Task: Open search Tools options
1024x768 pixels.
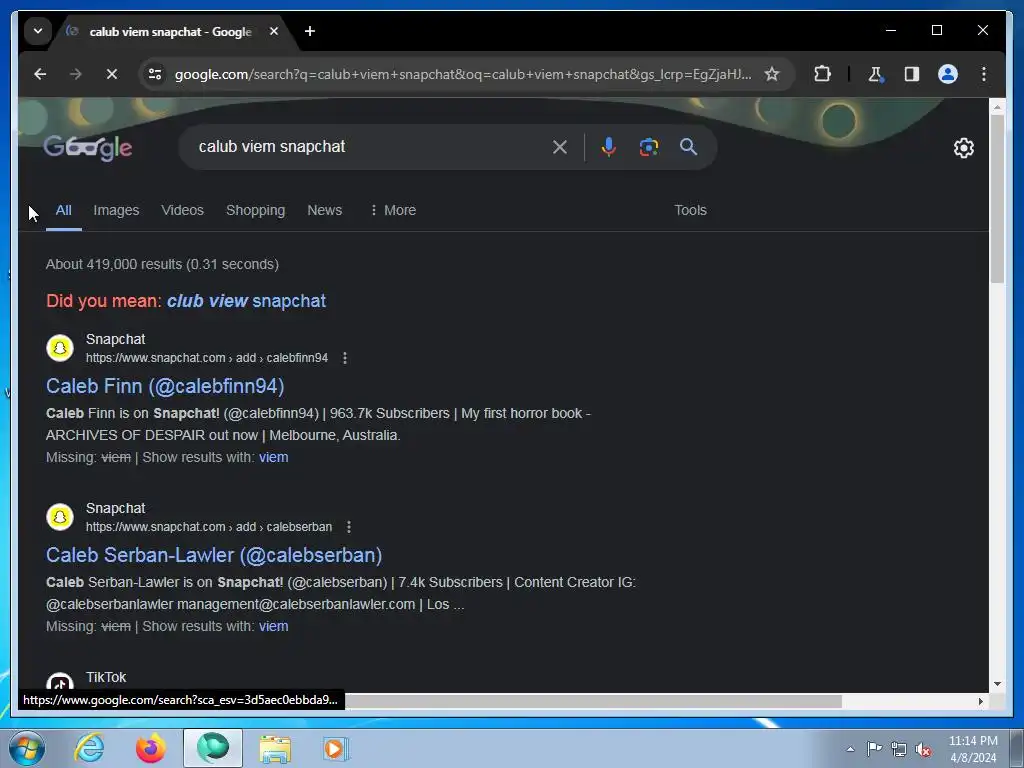Action: pos(690,210)
